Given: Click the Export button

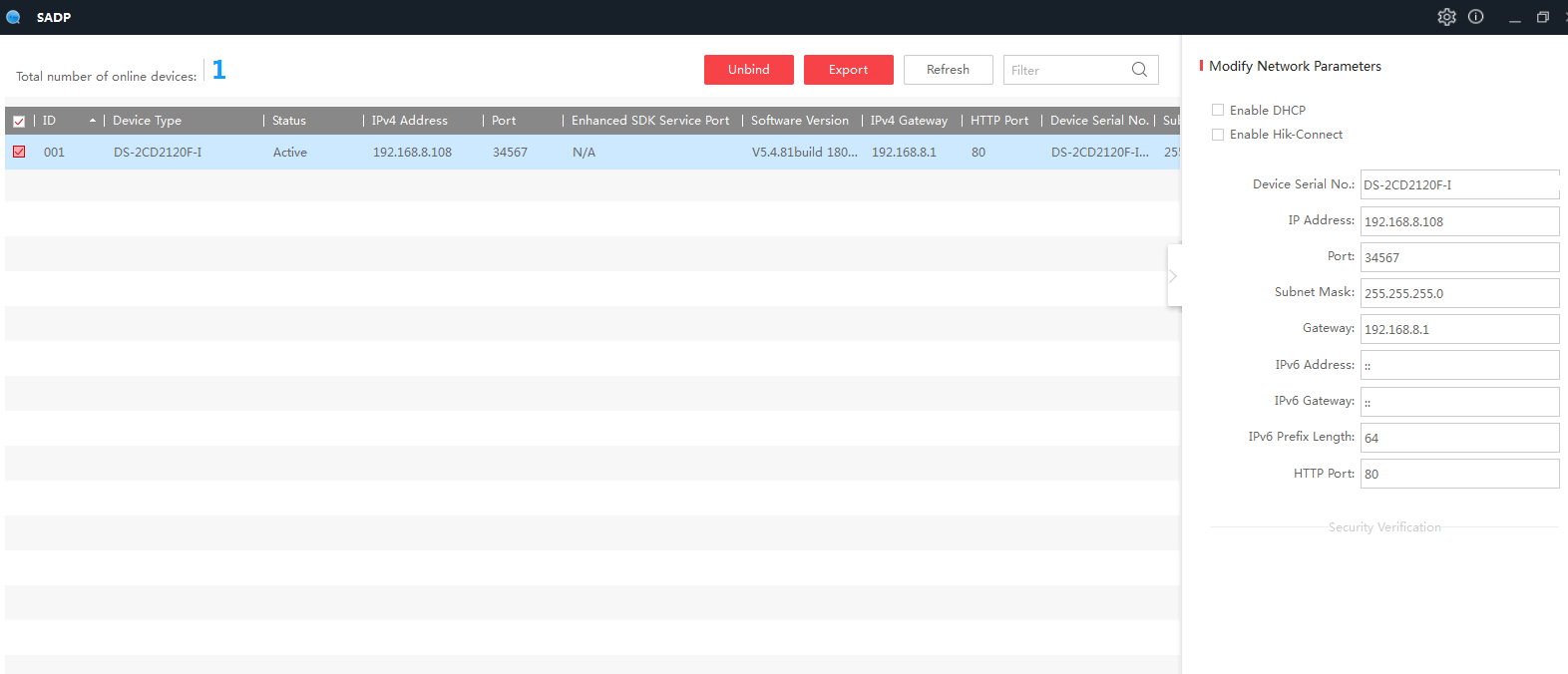Looking at the screenshot, I should [849, 70].
